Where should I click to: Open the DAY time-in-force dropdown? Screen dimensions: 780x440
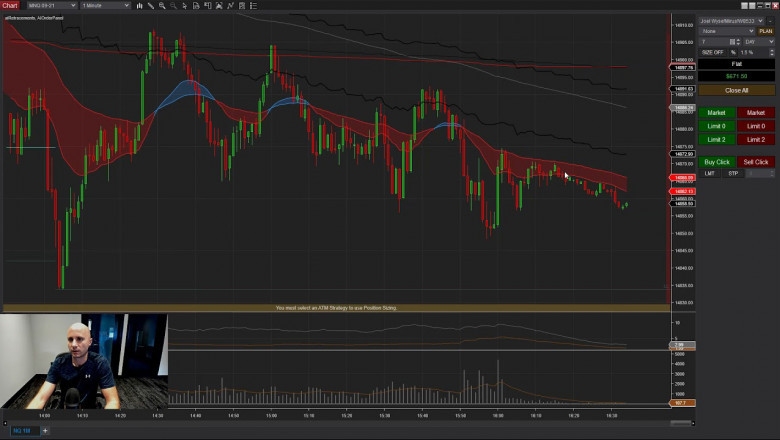click(759, 41)
